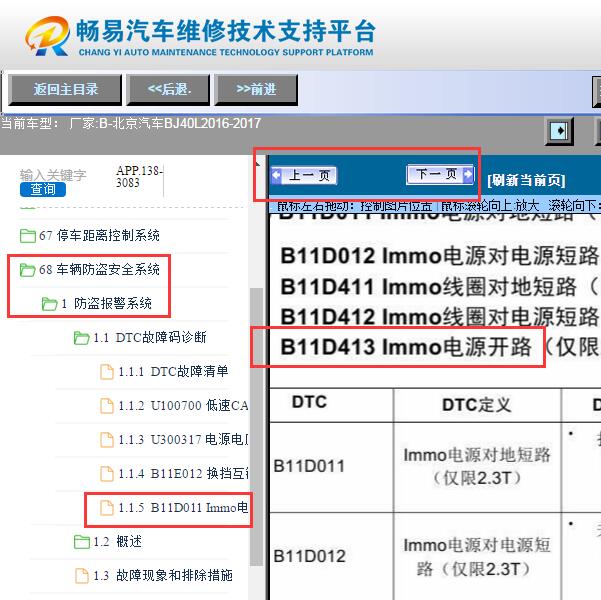Screen dimensions: 601x600
Task: Click the DTC定义 column header
Action: coord(476,405)
